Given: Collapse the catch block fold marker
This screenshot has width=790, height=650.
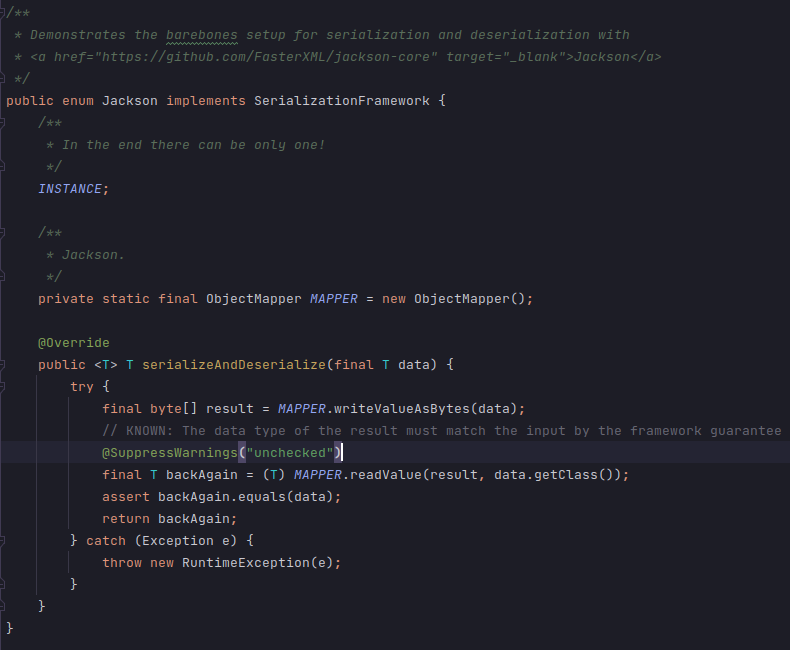Looking at the screenshot, I should 2,541.
